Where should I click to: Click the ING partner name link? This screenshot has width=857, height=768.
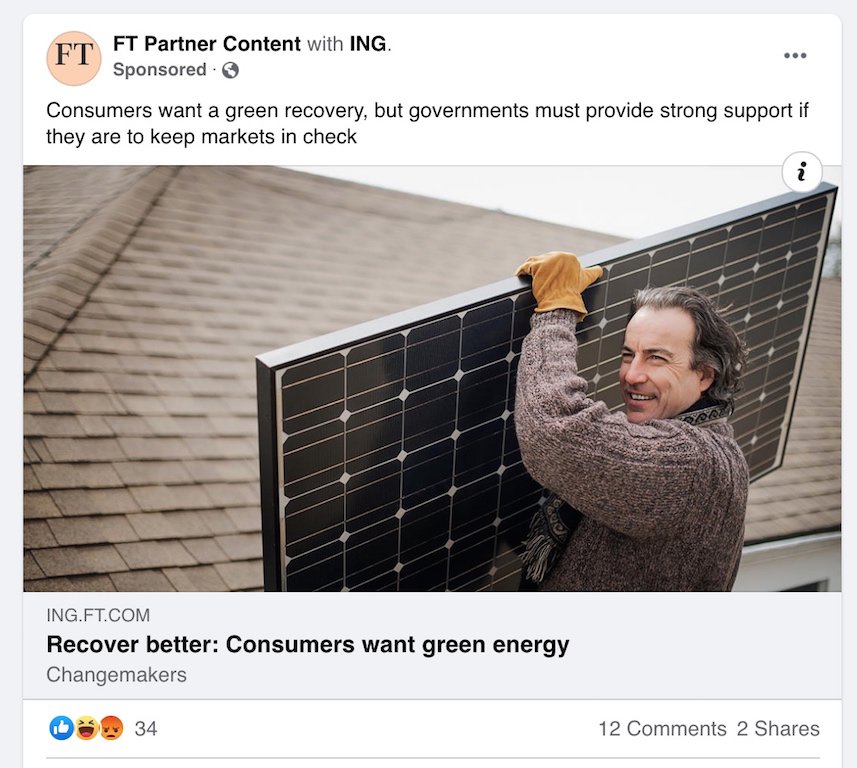click(x=368, y=44)
